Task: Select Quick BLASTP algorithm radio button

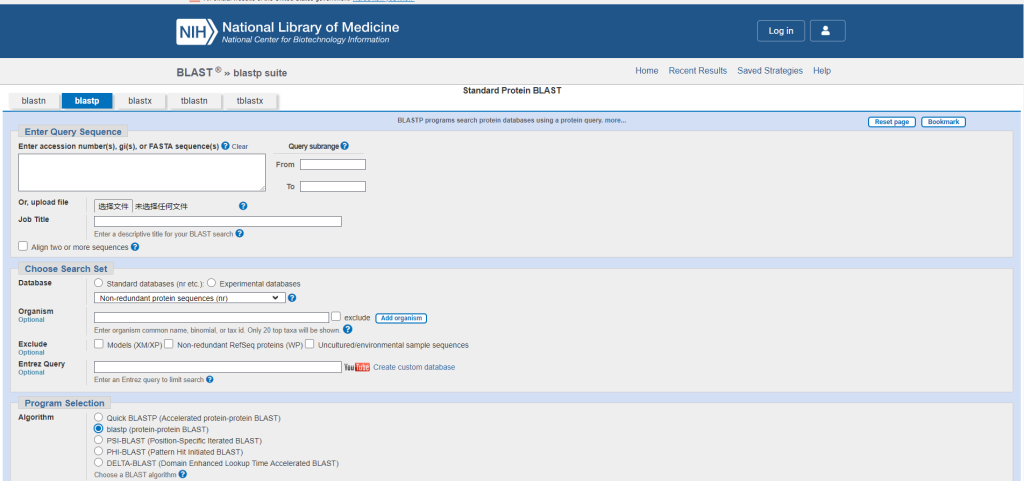Action: tap(98, 417)
